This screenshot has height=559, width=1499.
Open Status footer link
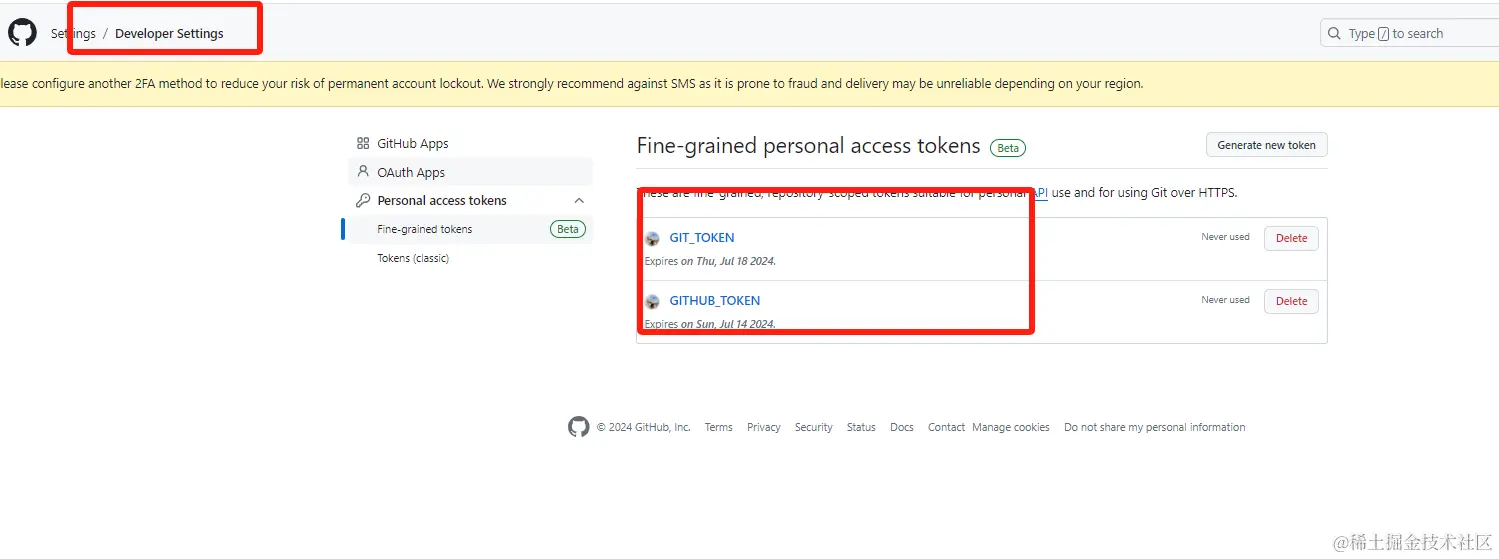[861, 427]
